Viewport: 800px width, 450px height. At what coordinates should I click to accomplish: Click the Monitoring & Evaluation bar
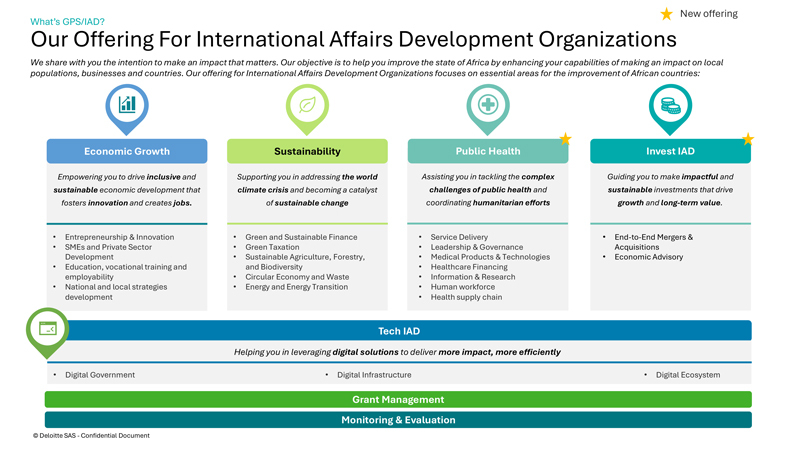pos(398,420)
